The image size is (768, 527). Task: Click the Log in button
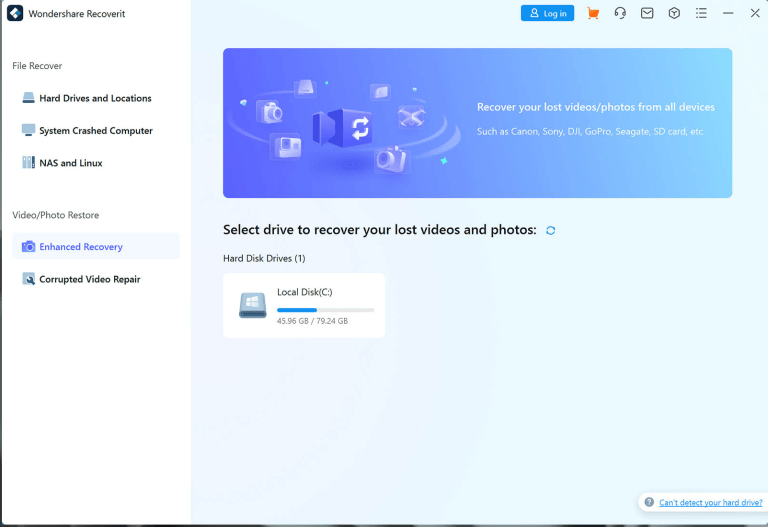[547, 13]
